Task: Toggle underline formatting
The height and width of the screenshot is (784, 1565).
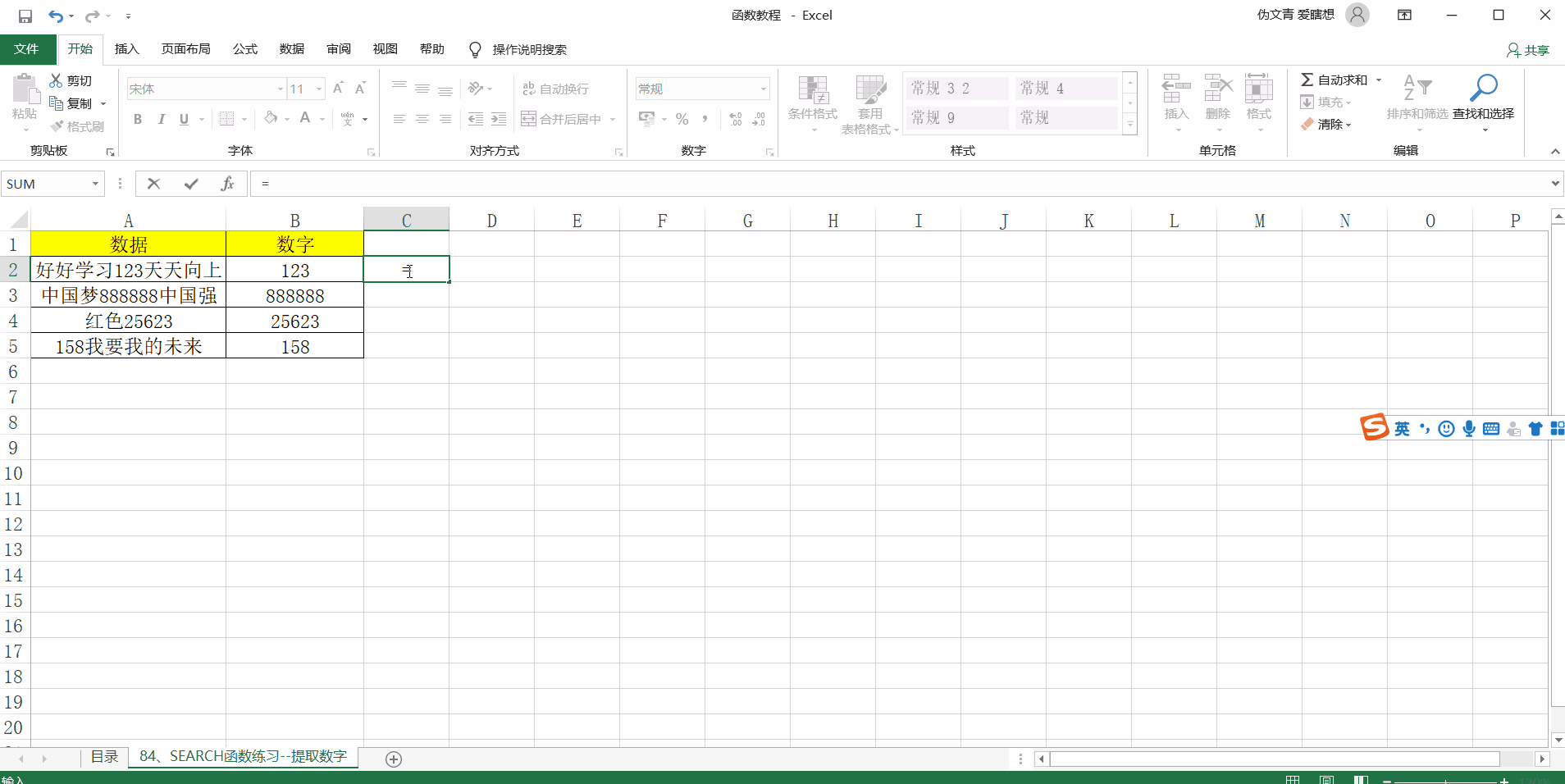Action: pyautogui.click(x=184, y=119)
